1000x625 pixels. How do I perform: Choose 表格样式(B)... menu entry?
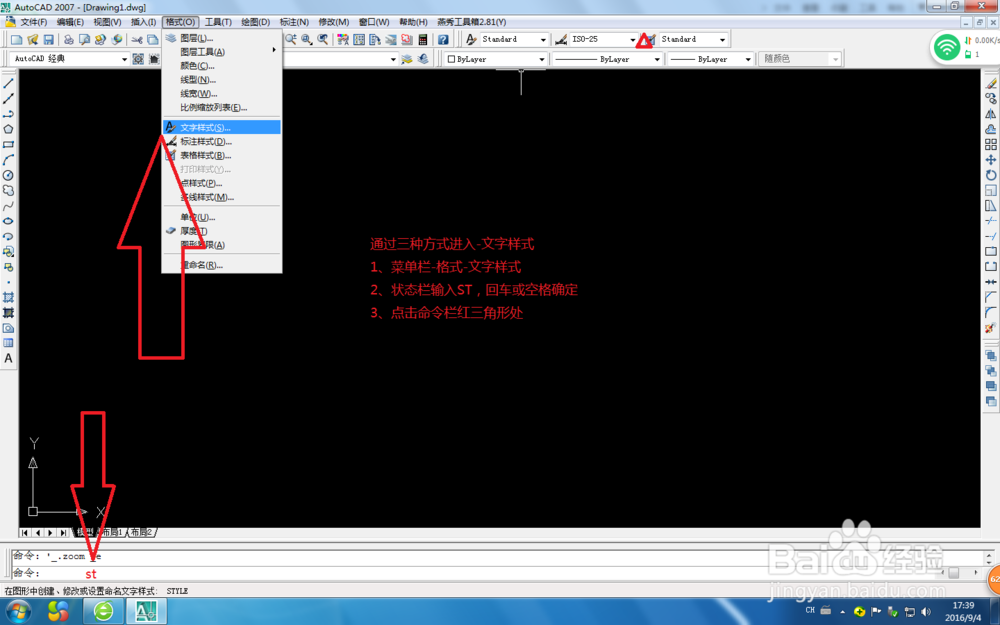click(221, 156)
